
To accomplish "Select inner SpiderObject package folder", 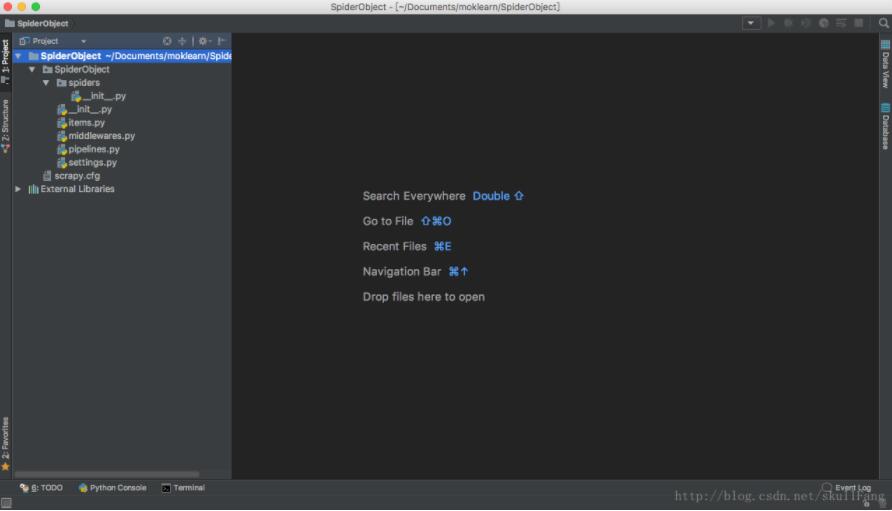I will tap(76, 69).
